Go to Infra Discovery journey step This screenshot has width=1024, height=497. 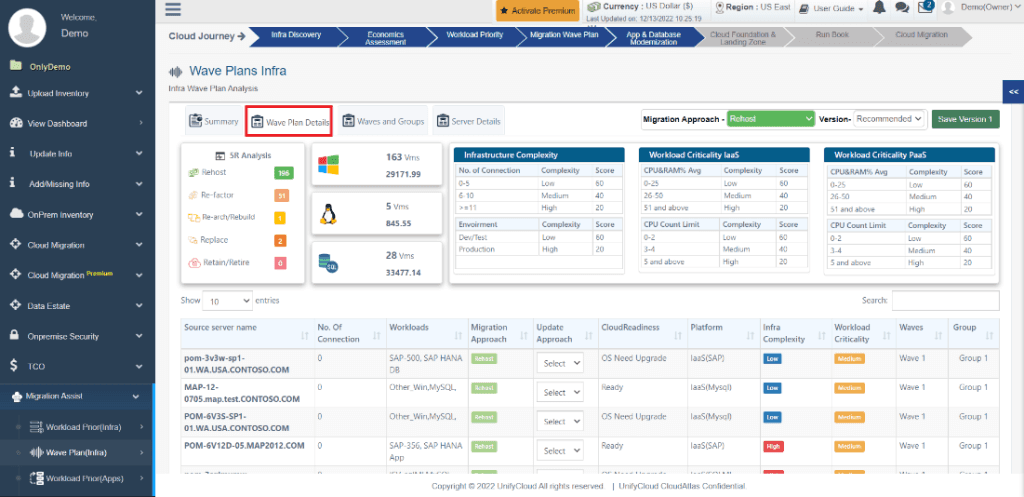pyautogui.click(x=295, y=37)
